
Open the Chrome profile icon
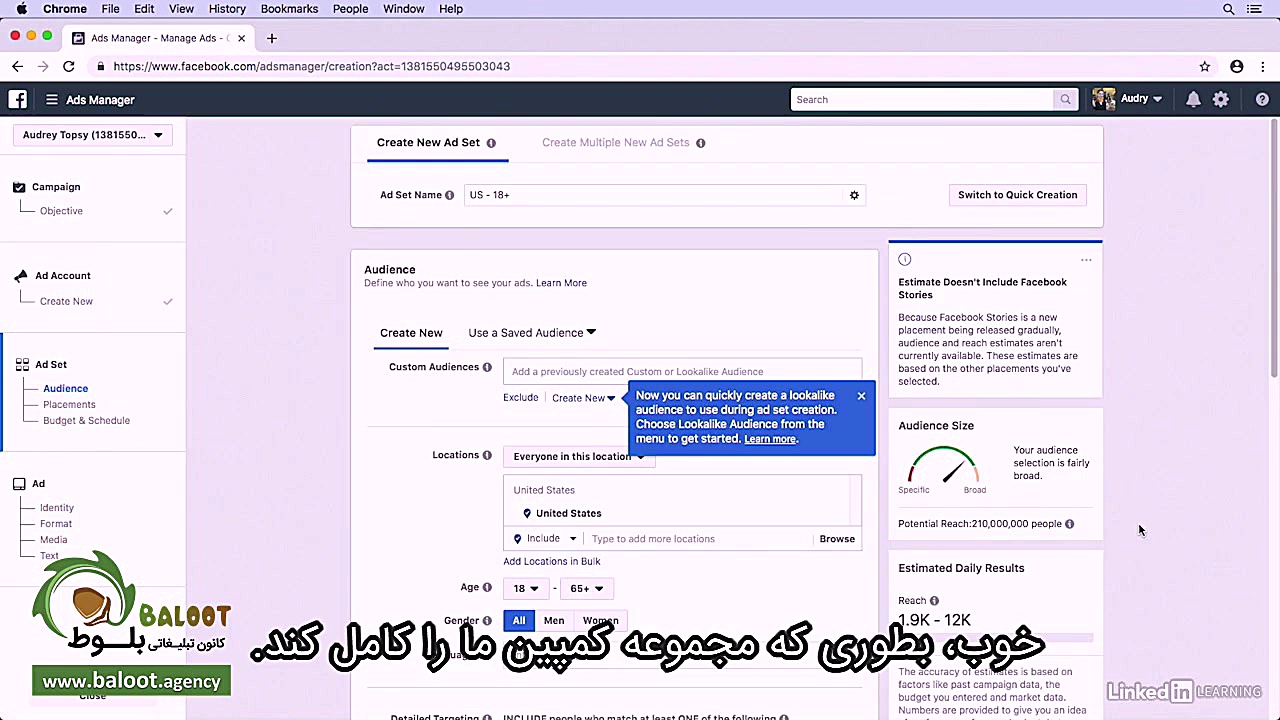click(x=1237, y=66)
